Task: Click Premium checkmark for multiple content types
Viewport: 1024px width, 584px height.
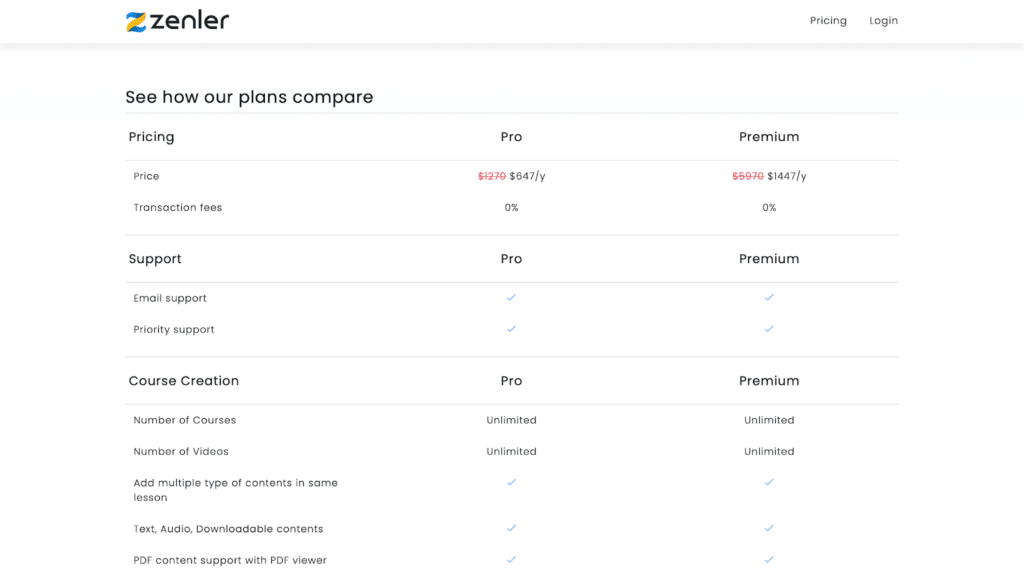Action: (769, 482)
